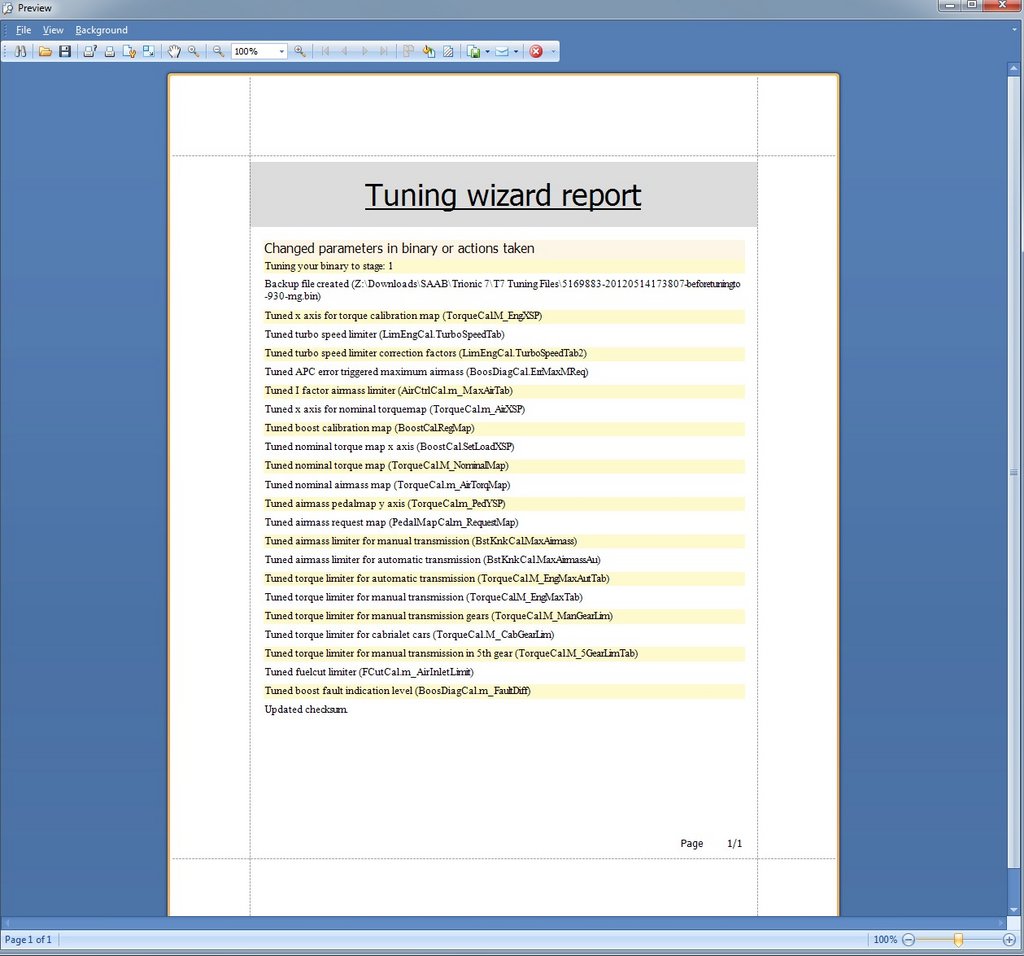Image resolution: width=1024 pixels, height=956 pixels.
Task: Open a document with the folder icon
Action: [x=45, y=51]
